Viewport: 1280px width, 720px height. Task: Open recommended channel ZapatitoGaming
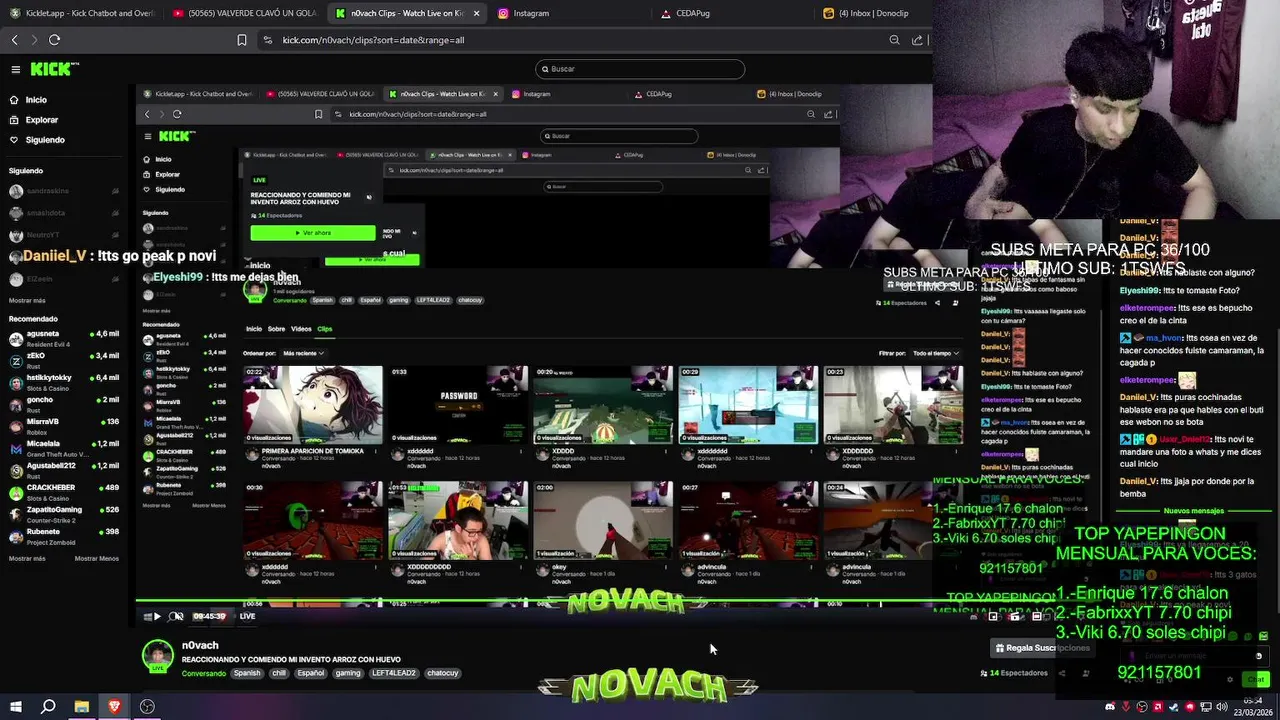click(64, 514)
